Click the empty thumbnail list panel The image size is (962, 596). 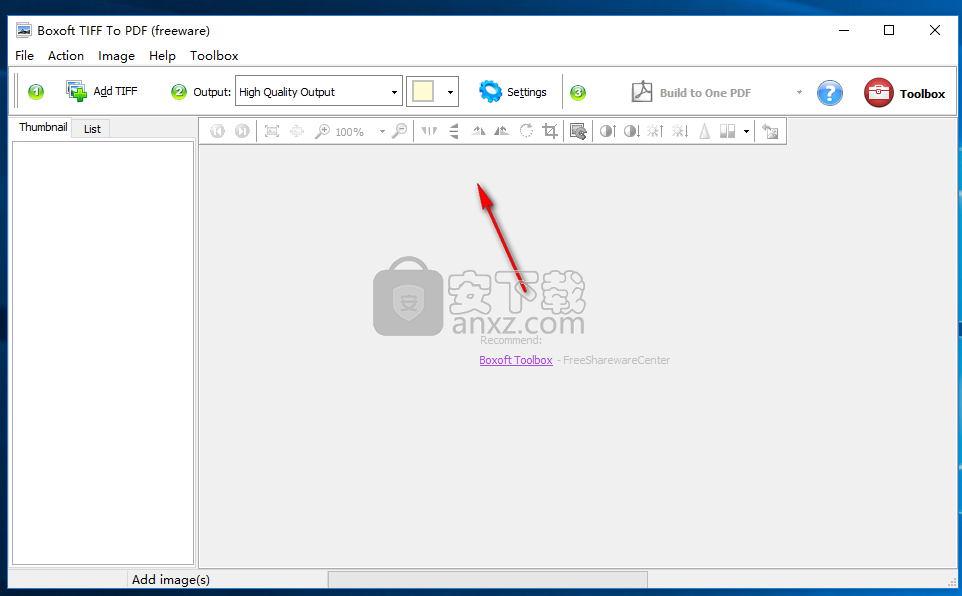[103, 353]
